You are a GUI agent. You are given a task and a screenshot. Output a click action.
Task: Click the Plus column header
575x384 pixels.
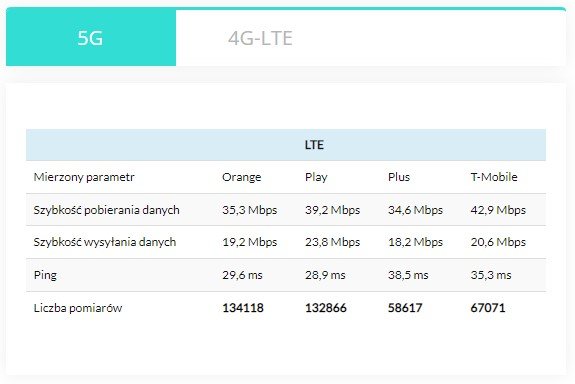pyautogui.click(x=399, y=177)
